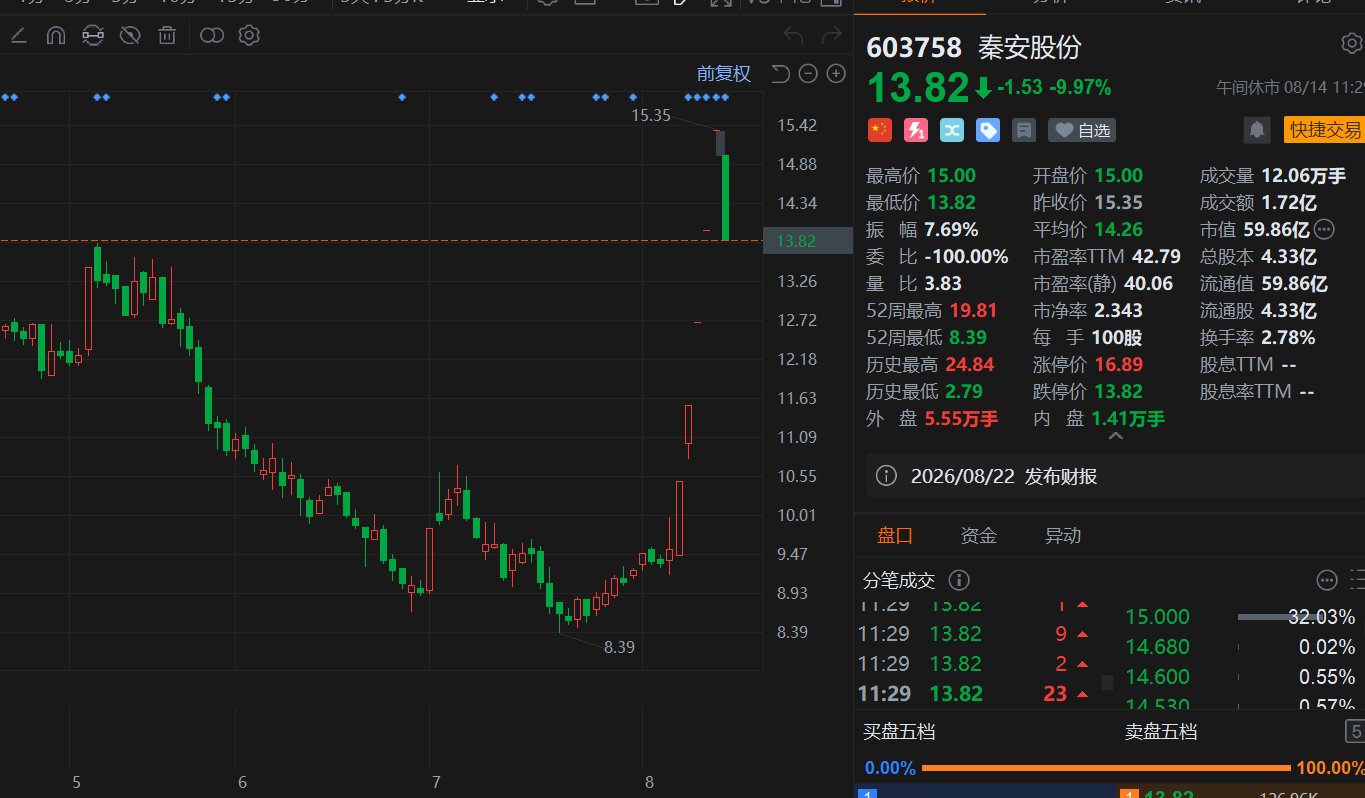Screen dimensions: 1365x798
Task: Click the teal shuffle arrows icon
Action: click(951, 130)
